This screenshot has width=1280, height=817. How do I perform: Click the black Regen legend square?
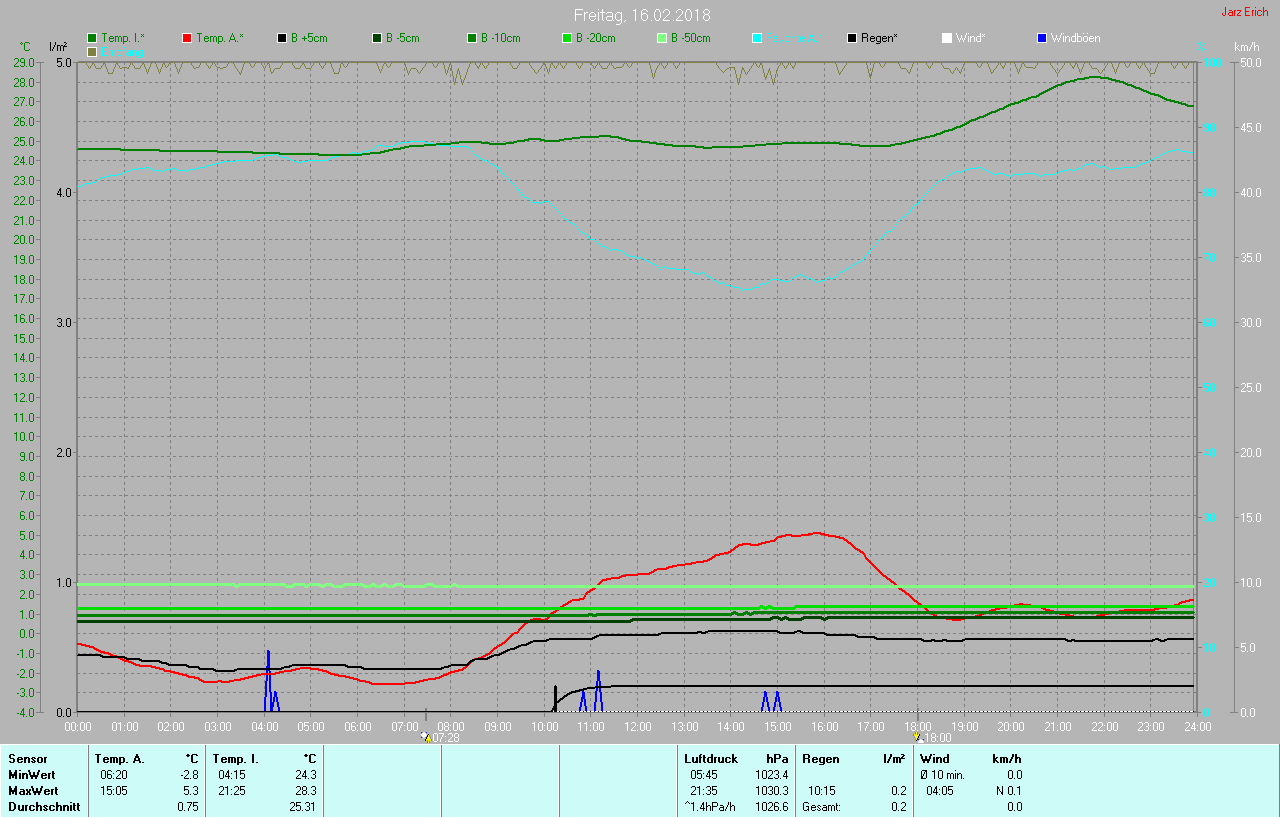(x=852, y=38)
